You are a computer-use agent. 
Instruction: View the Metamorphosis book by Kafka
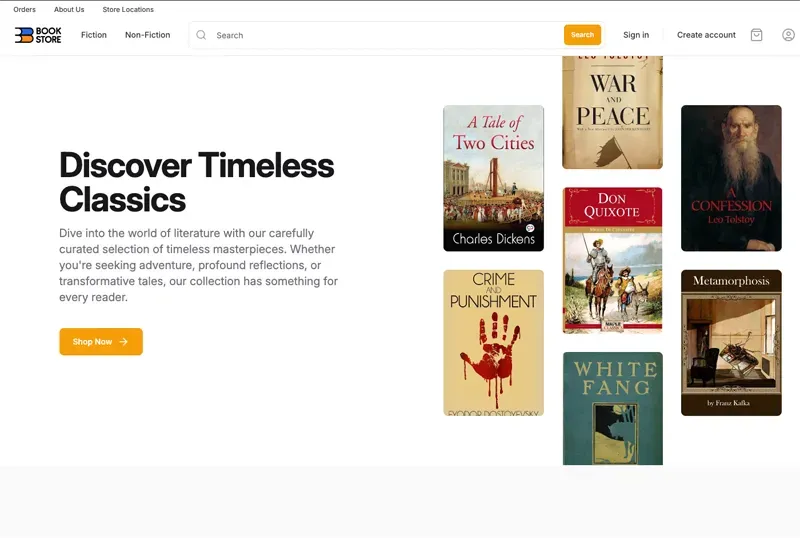731,342
